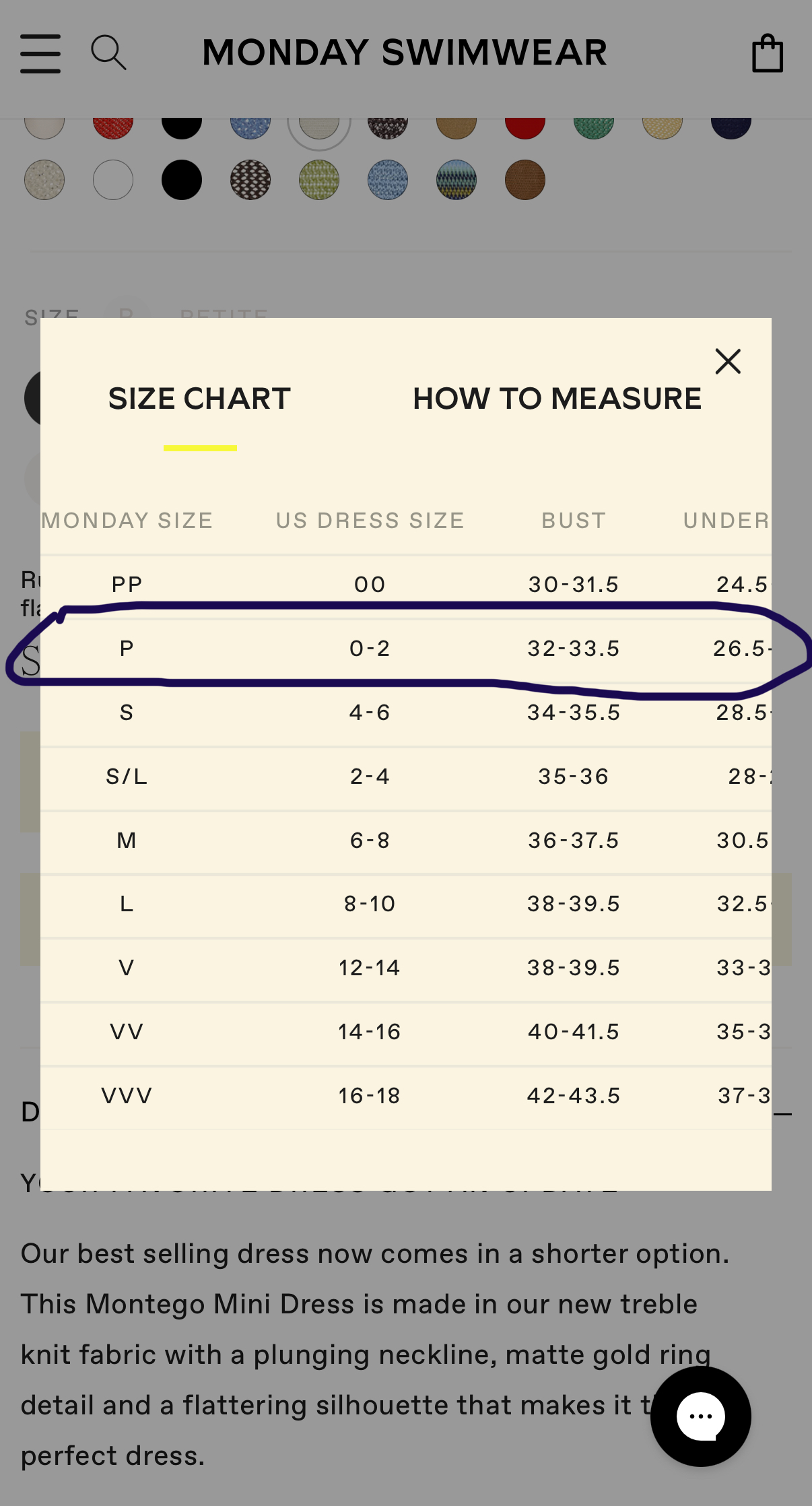
Task: Select the blue zigzag patterned swatch
Action: pos(456,180)
